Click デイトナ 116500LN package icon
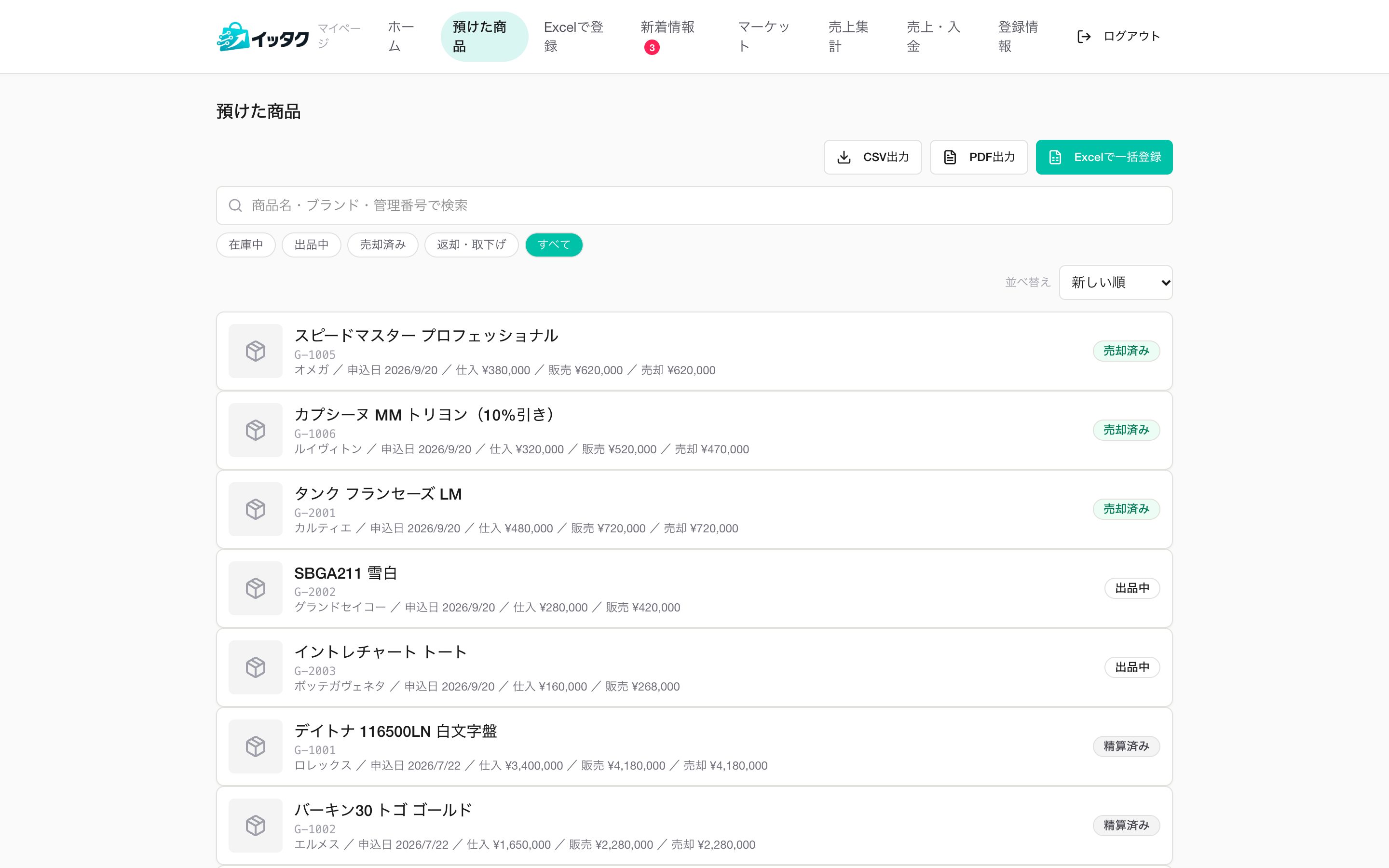Screen dimensions: 1389x868 coord(256,746)
